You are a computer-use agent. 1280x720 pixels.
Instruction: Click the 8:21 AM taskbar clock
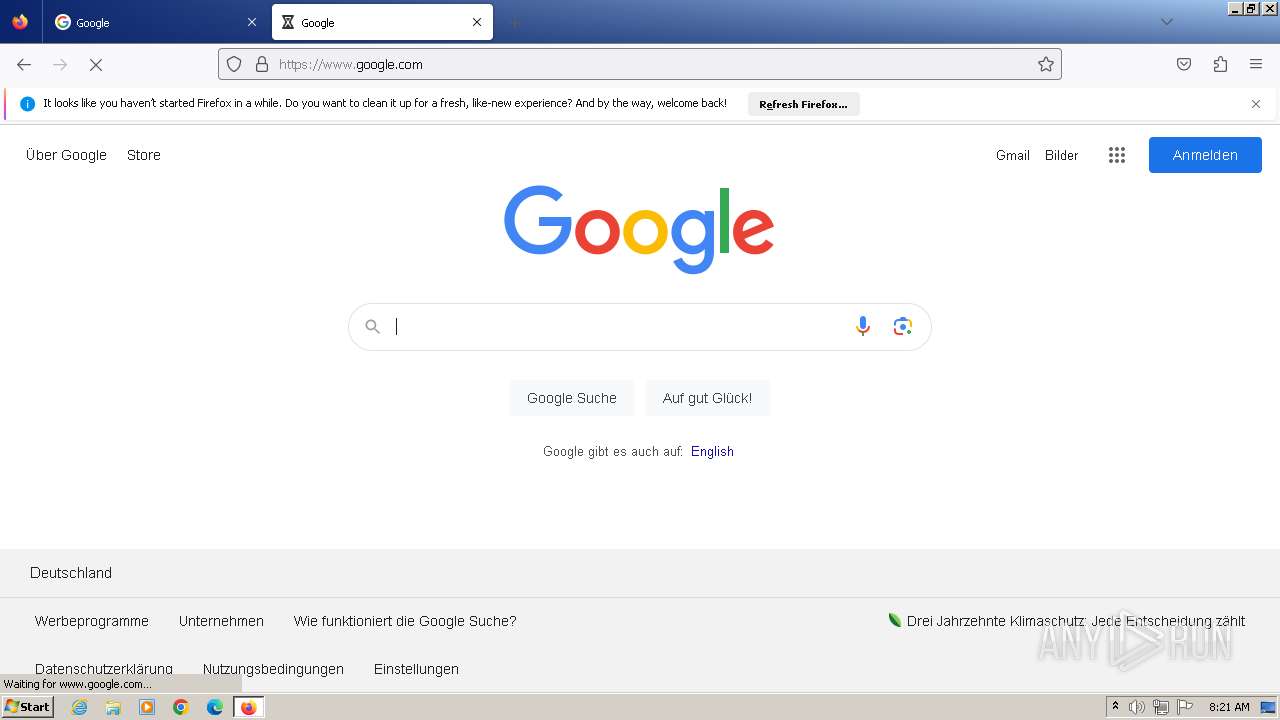[1229, 707]
